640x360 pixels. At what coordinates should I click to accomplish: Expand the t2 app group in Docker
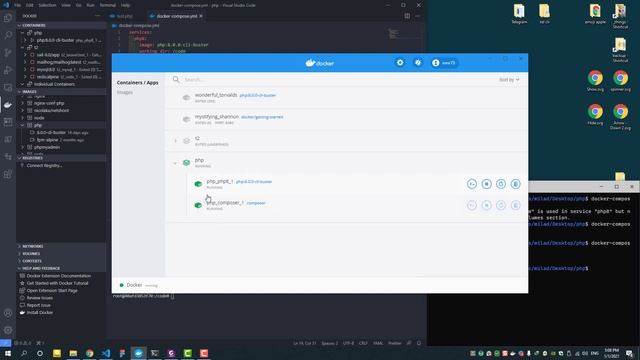(176, 141)
